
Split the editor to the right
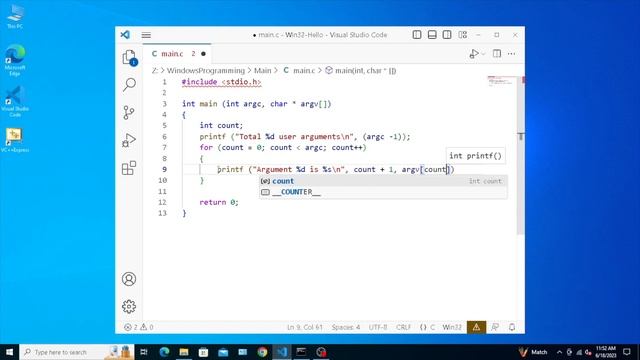pos(497,53)
